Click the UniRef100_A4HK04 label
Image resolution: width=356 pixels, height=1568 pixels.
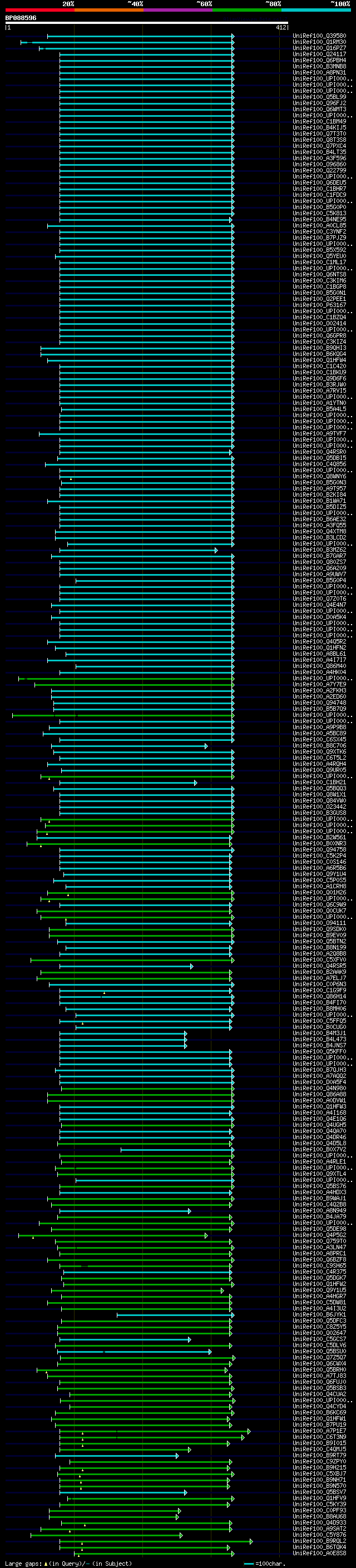[x=319, y=672]
